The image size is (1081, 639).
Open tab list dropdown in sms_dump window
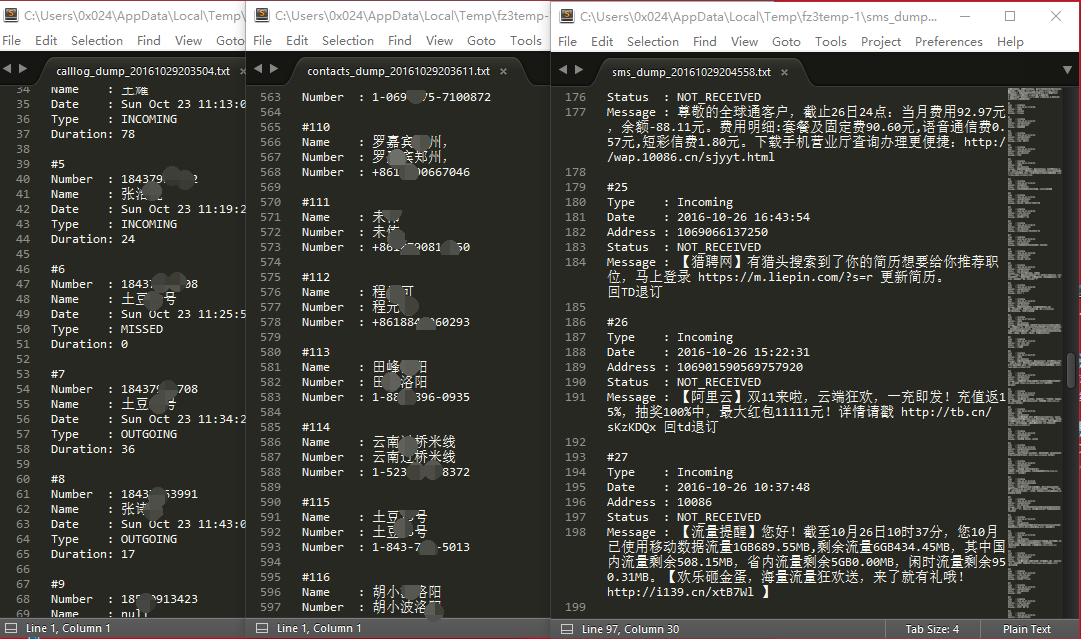[x=1067, y=70]
